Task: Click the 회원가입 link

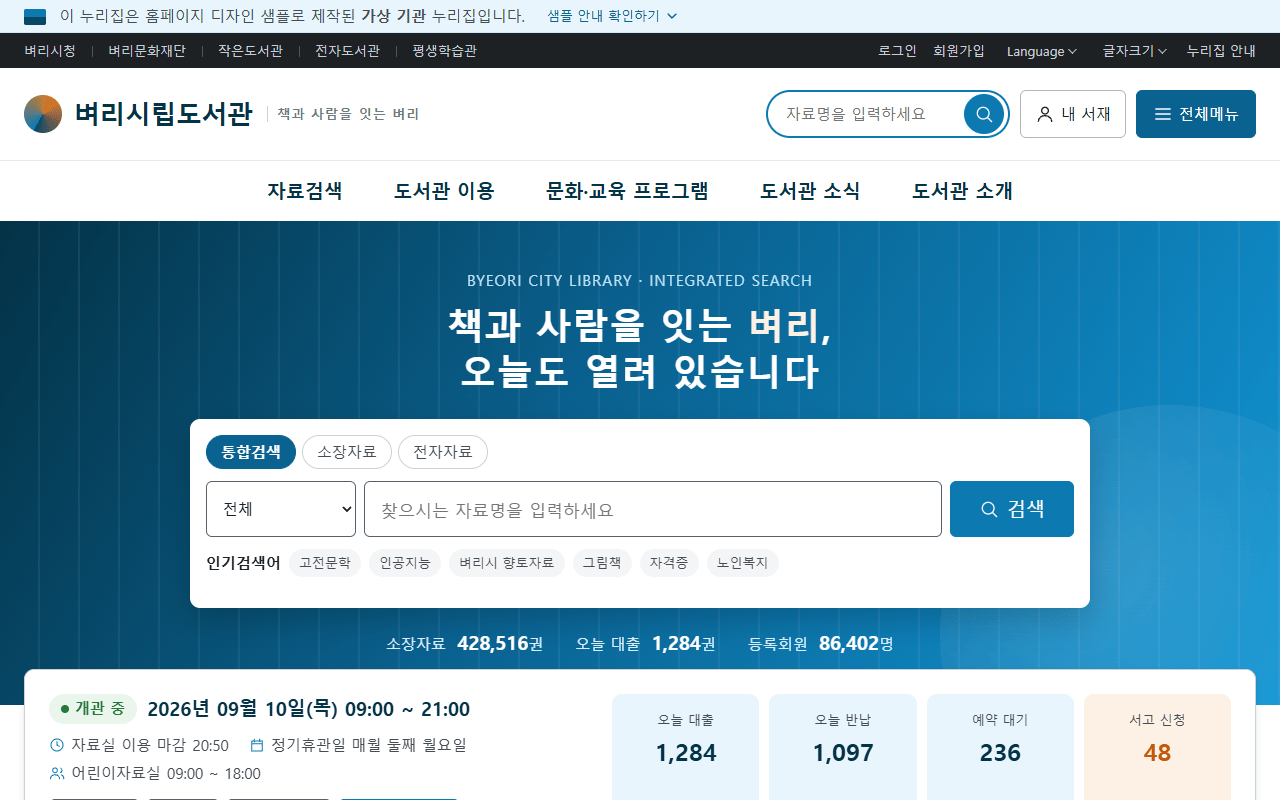Action: click(959, 51)
